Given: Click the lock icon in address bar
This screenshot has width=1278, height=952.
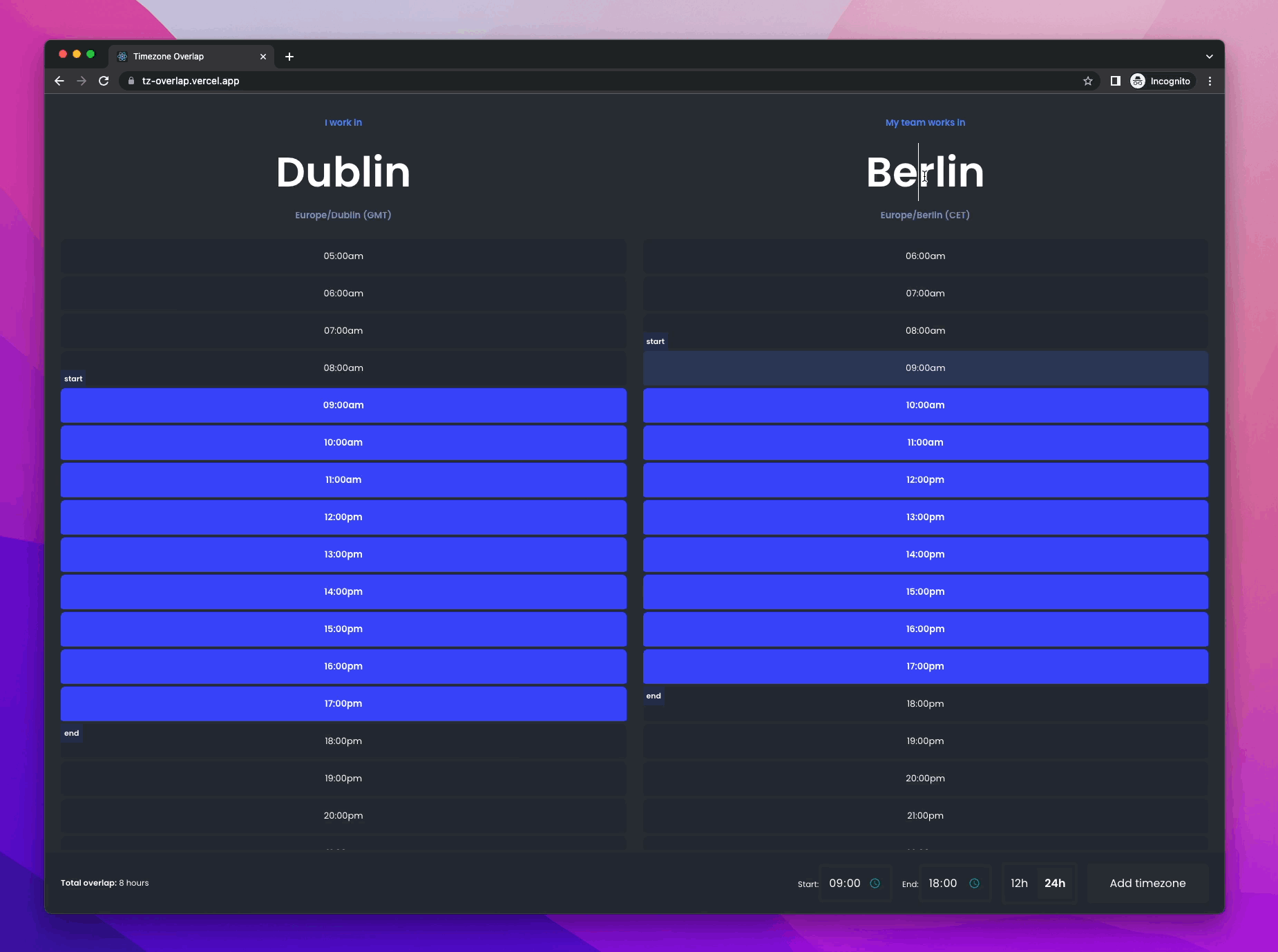Looking at the screenshot, I should point(131,81).
